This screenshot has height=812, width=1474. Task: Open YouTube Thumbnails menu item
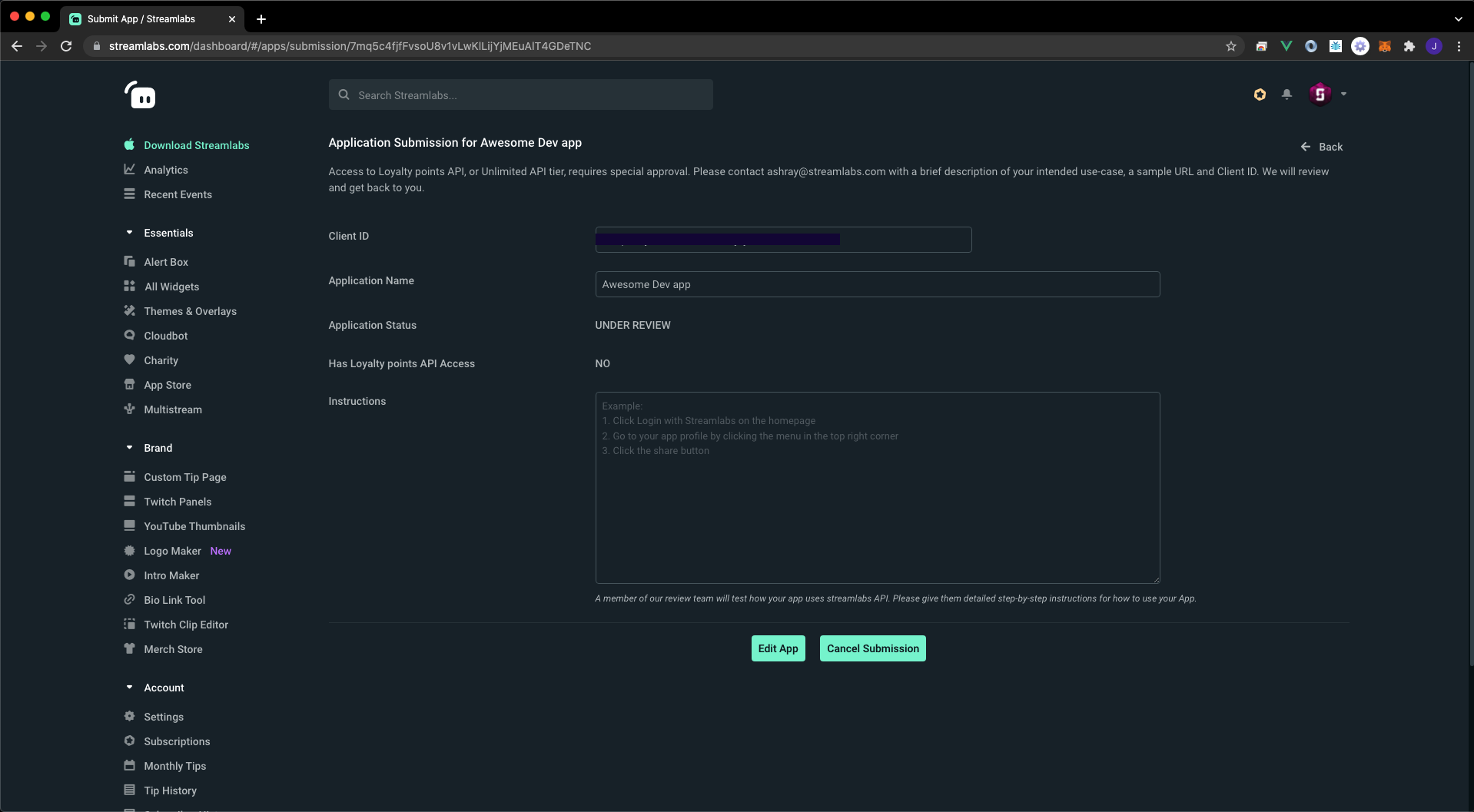(194, 526)
